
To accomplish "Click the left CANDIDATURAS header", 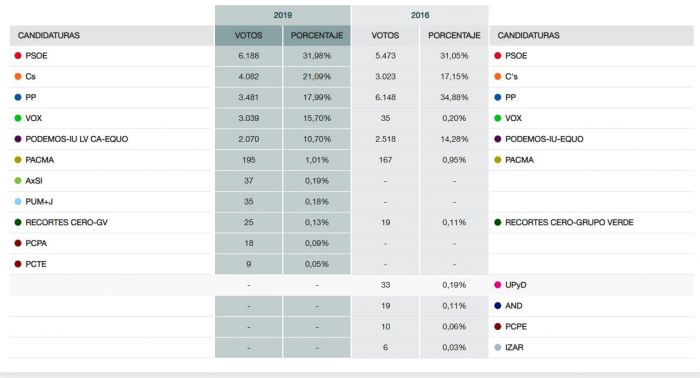I will (49, 35).
